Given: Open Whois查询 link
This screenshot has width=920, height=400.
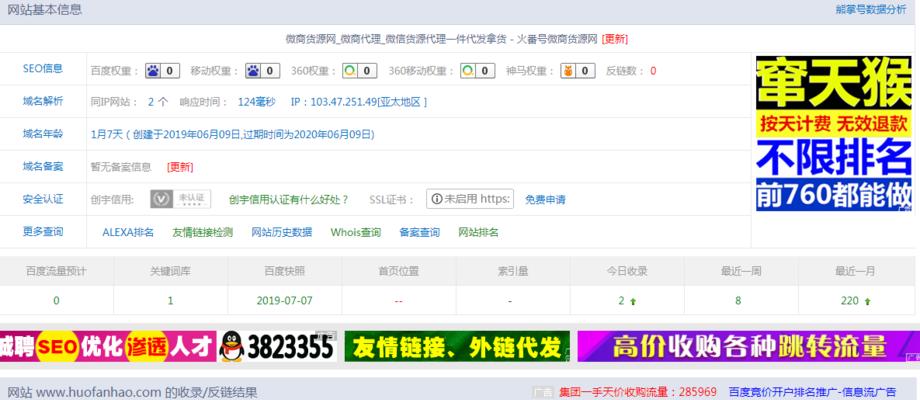Looking at the screenshot, I should pos(356,232).
